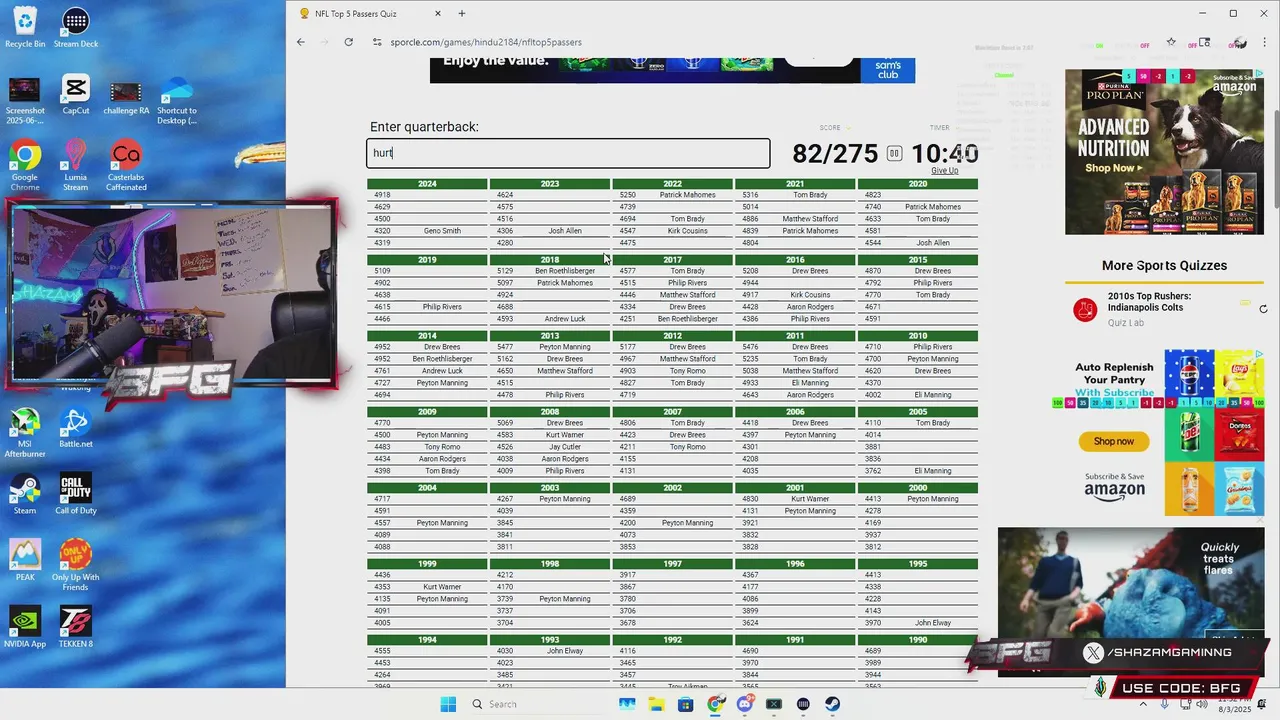Screen dimensions: 1280x720
Task: Click the 2007 year header
Action: (x=672, y=412)
